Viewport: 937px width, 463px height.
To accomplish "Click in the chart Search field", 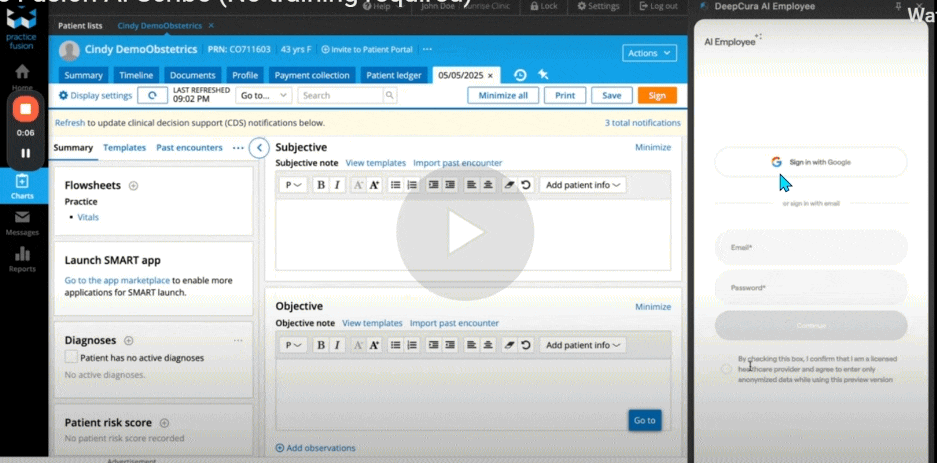I will point(339,96).
